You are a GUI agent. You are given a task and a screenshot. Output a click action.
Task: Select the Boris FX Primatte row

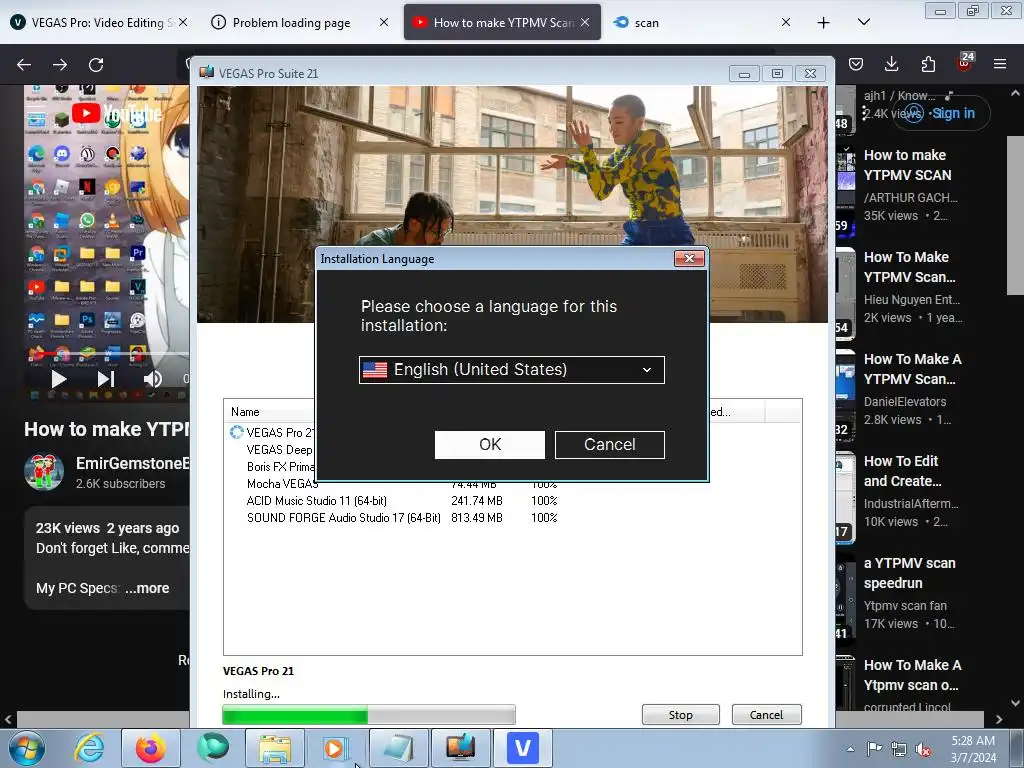pos(281,467)
